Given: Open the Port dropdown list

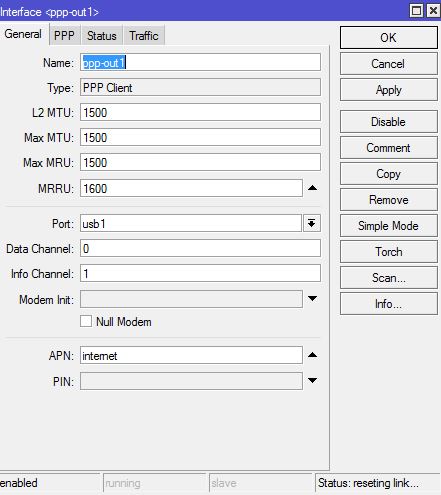Looking at the screenshot, I should (x=312, y=223).
